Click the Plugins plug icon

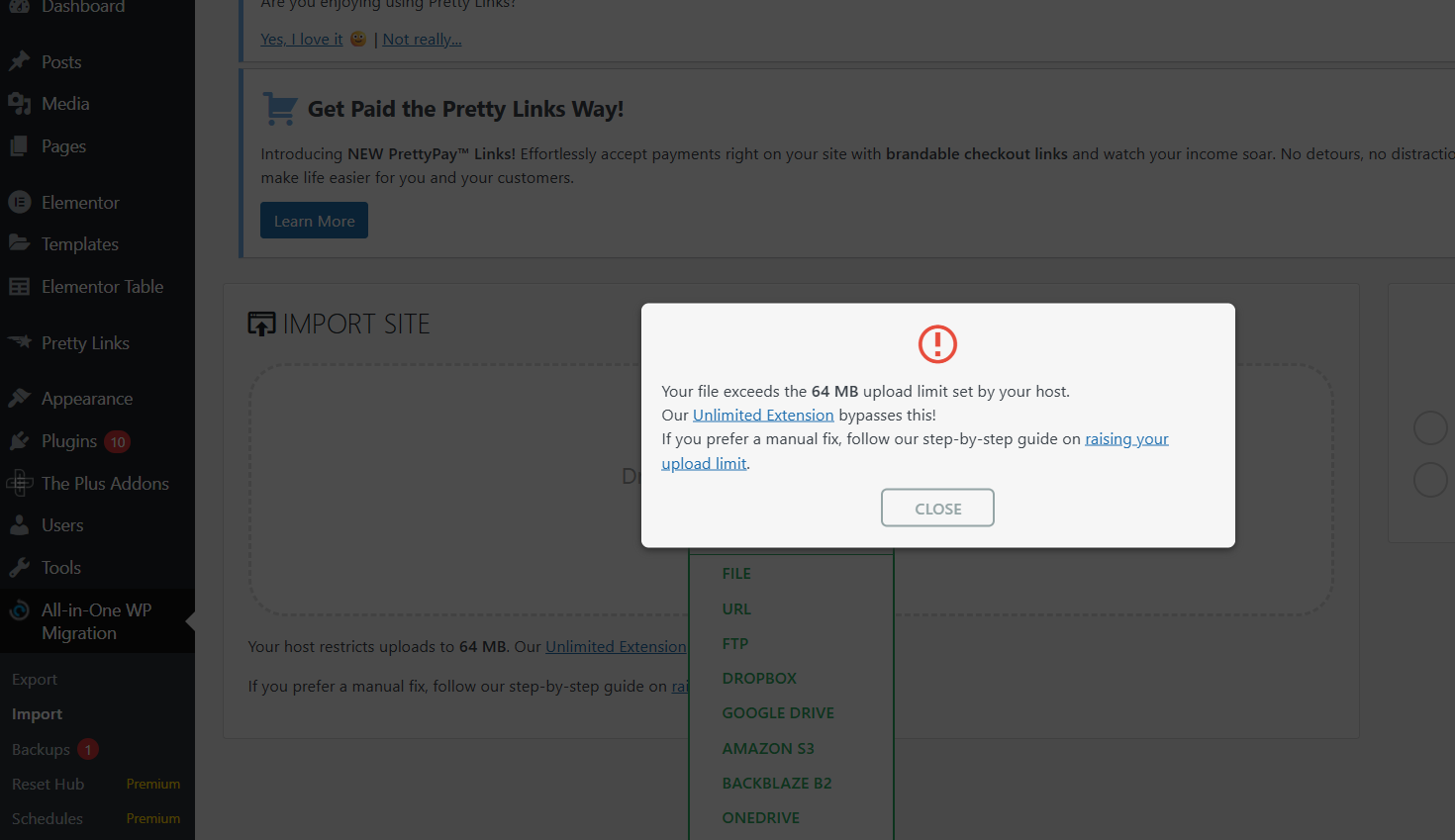coord(20,441)
